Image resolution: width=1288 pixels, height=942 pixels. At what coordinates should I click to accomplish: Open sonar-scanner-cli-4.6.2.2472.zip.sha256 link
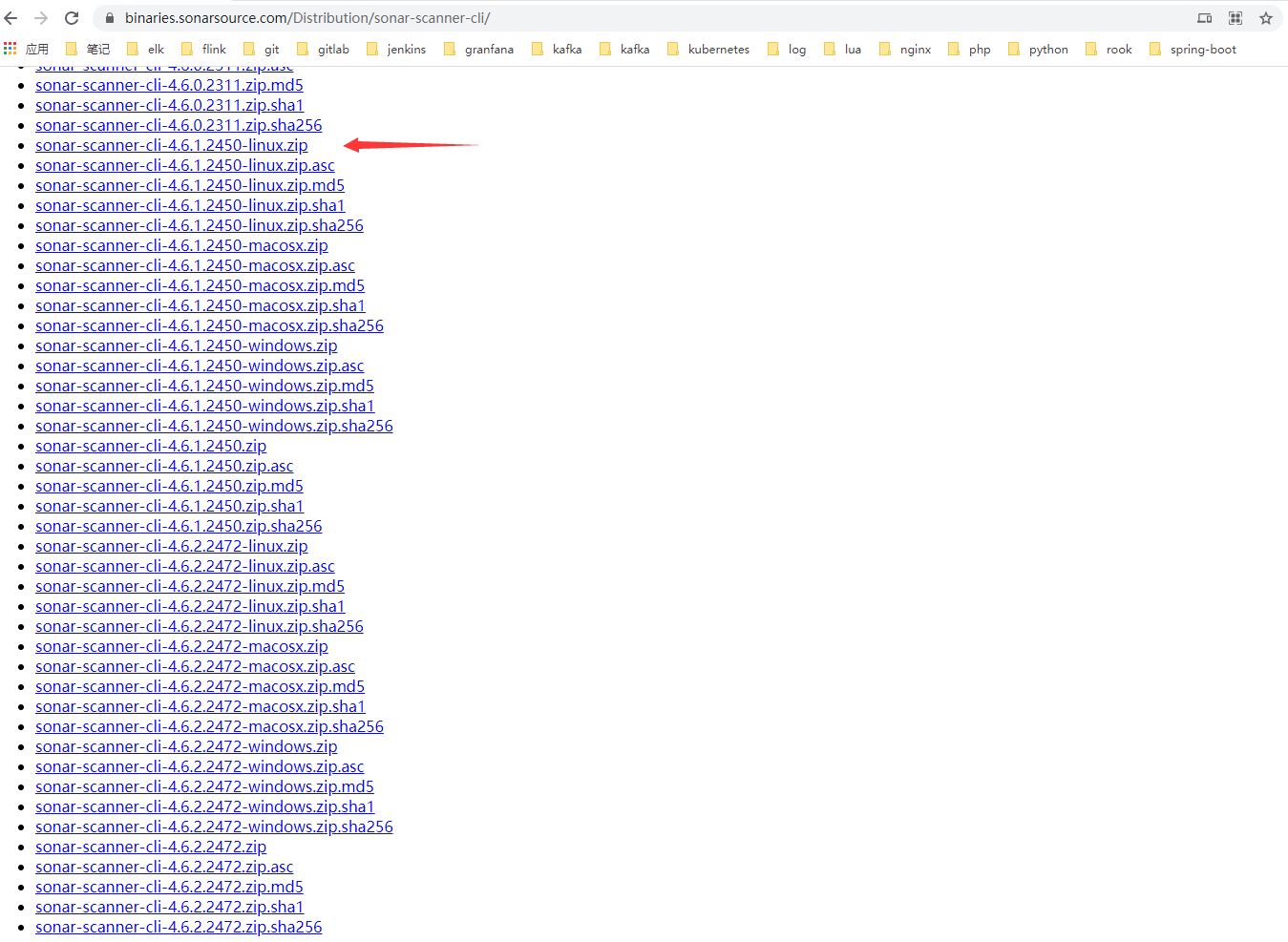click(179, 927)
